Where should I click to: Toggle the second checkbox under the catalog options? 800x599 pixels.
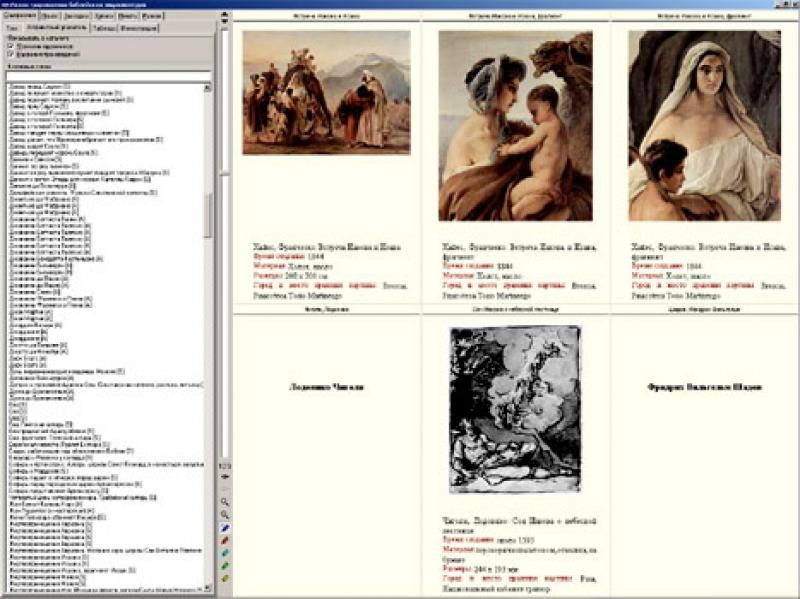[x=10, y=54]
